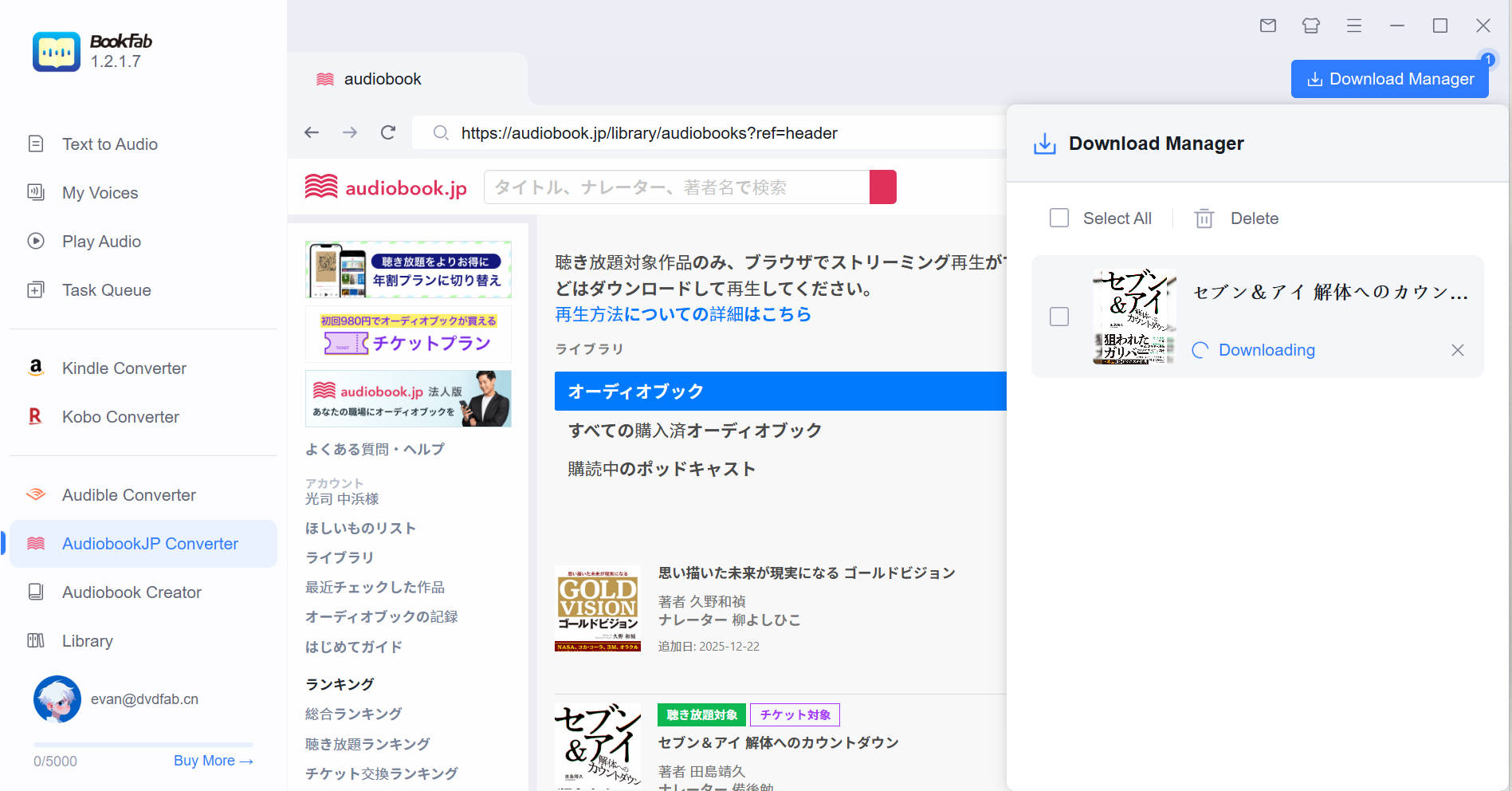Open the feedback mail icon in title bar
This screenshot has height=791, width=1512.
pyautogui.click(x=1267, y=26)
